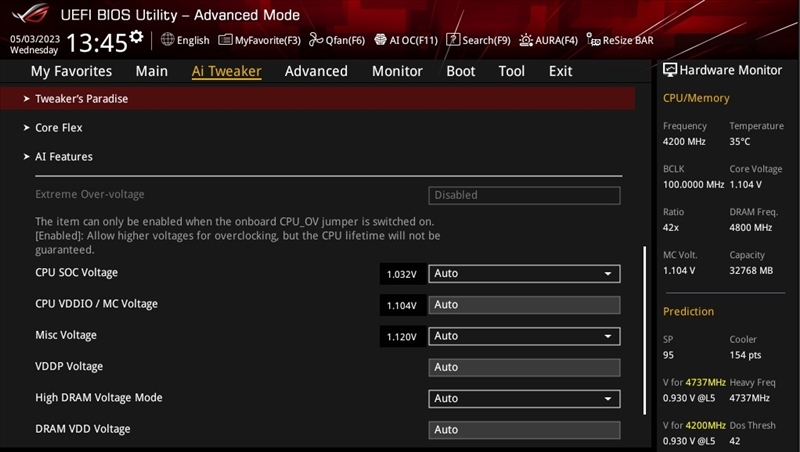Screen dimensions: 800x452
Task: Open the Tool tab
Action: 512,71
